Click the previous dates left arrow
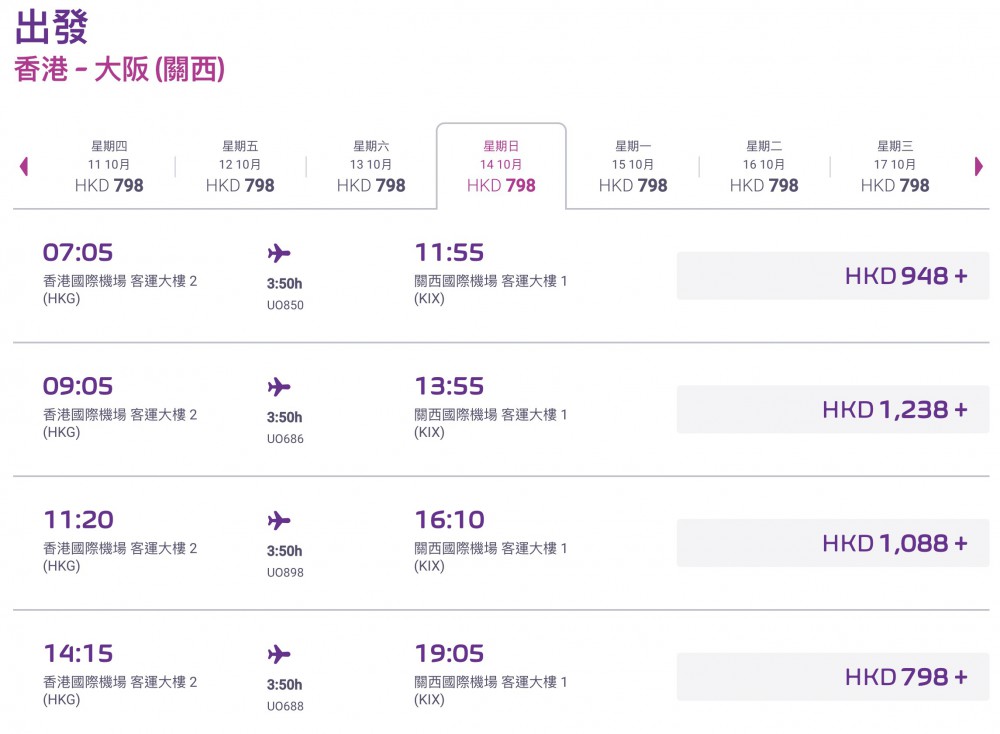 [24, 166]
